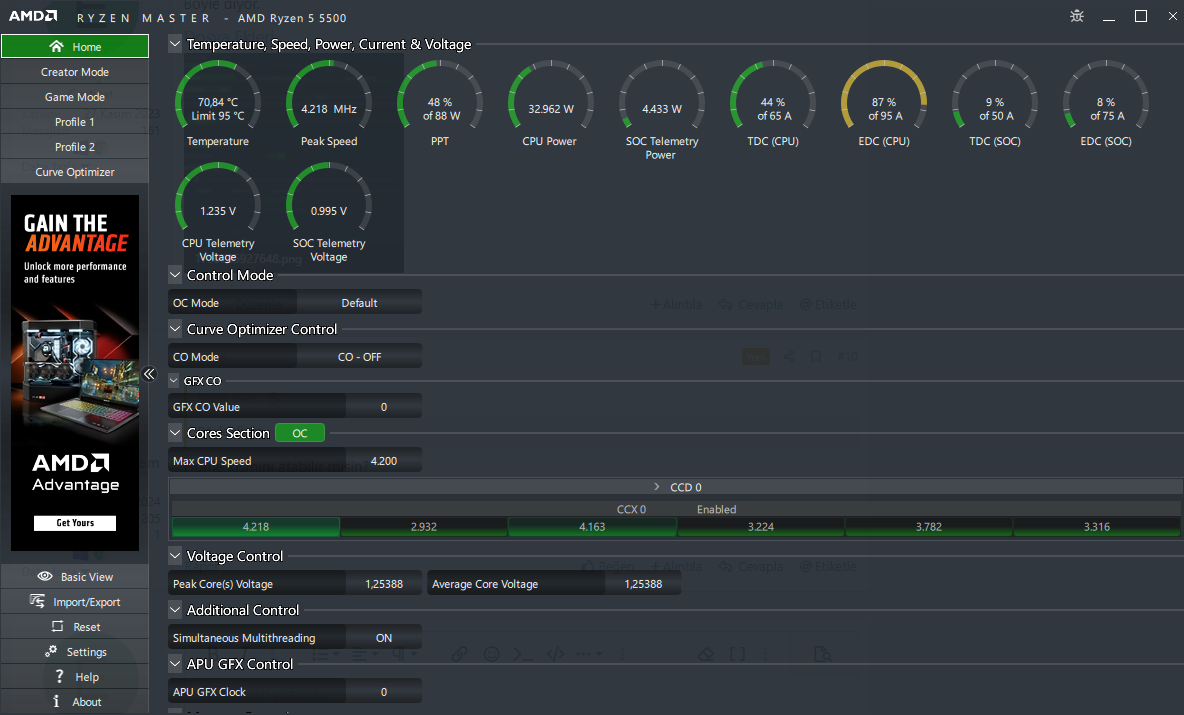Expand the CCD 0 arrow
The height and width of the screenshot is (715, 1184).
(656, 486)
